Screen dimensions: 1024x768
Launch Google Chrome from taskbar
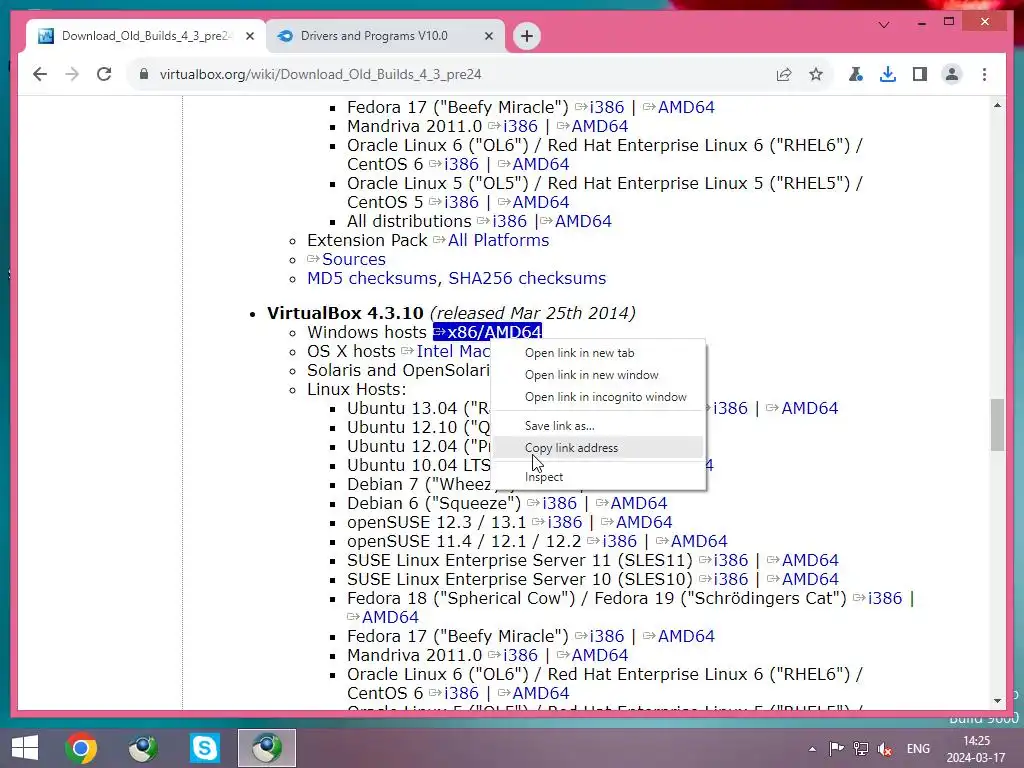tap(81, 748)
